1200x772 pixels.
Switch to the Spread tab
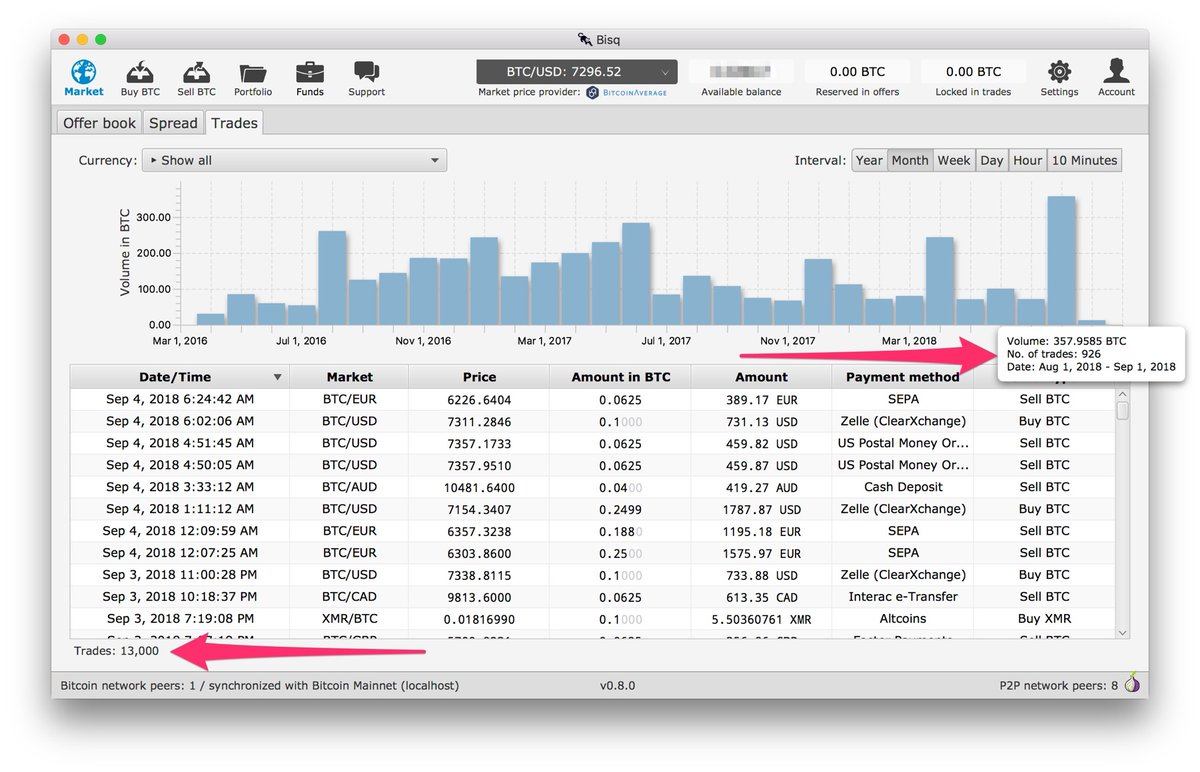click(173, 123)
